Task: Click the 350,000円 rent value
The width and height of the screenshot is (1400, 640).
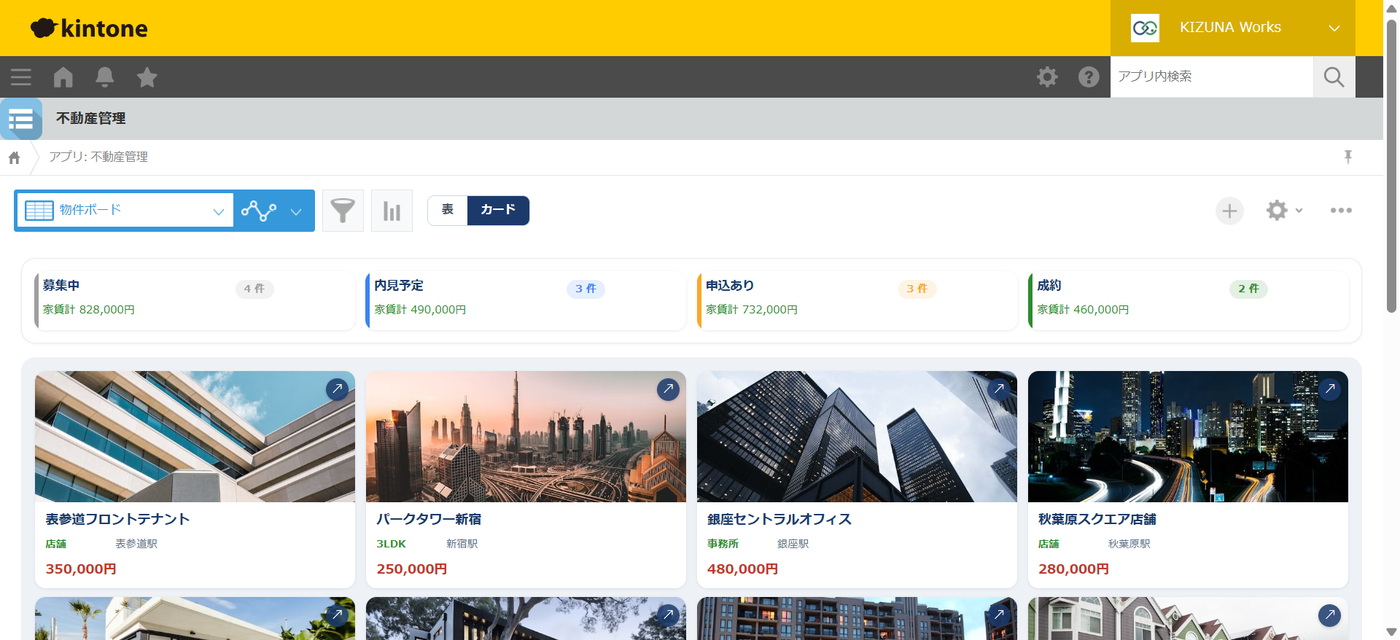Action: (x=81, y=568)
